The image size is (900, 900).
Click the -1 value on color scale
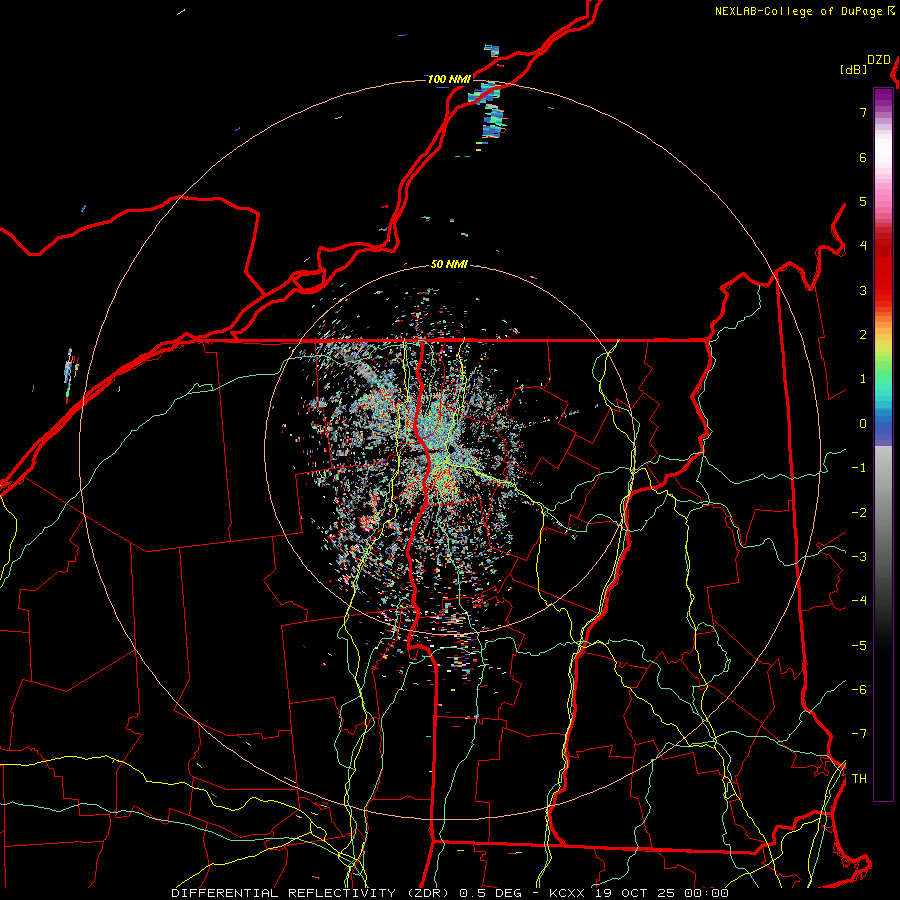pos(859,468)
